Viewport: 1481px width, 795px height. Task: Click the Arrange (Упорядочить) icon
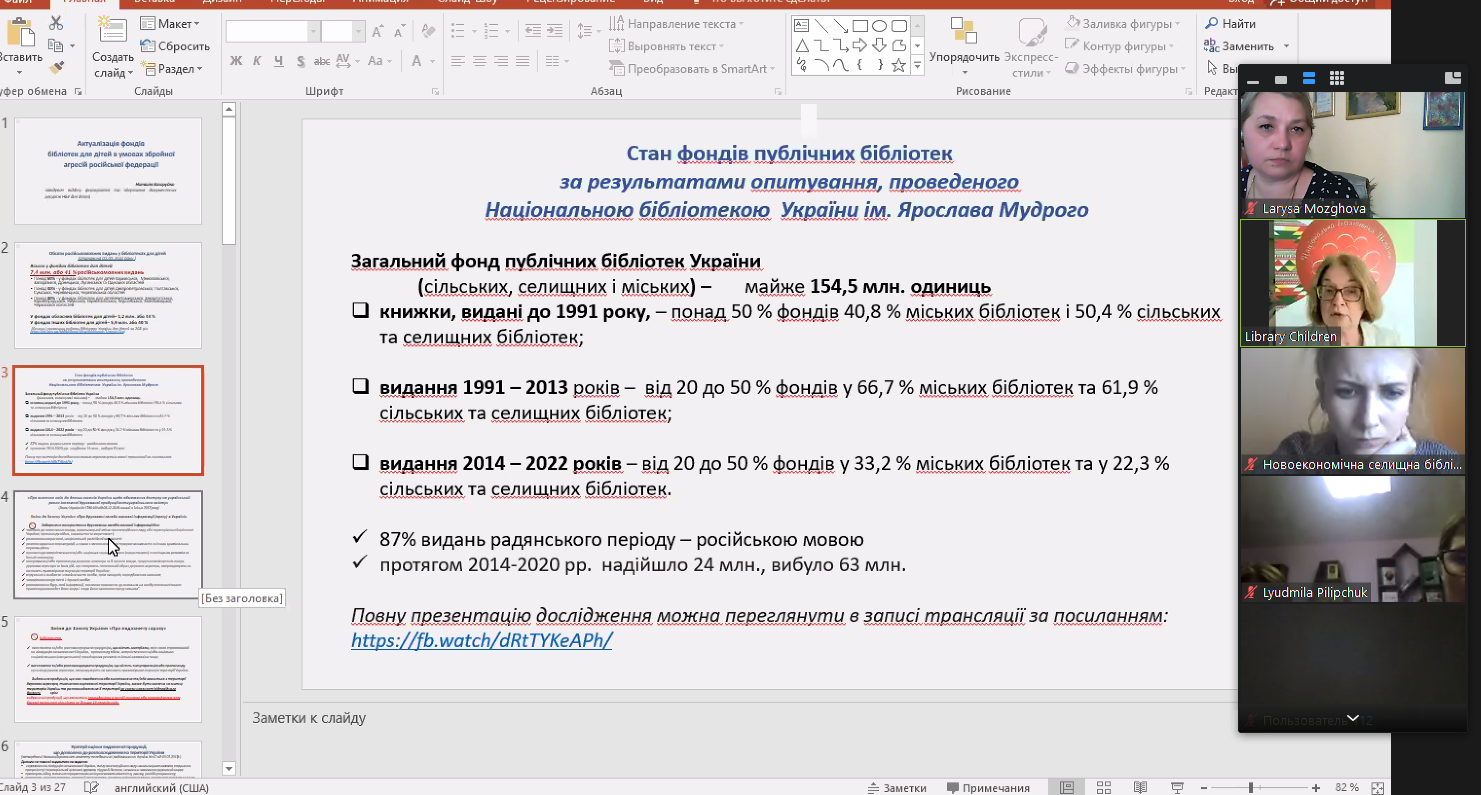pyautogui.click(x=963, y=30)
